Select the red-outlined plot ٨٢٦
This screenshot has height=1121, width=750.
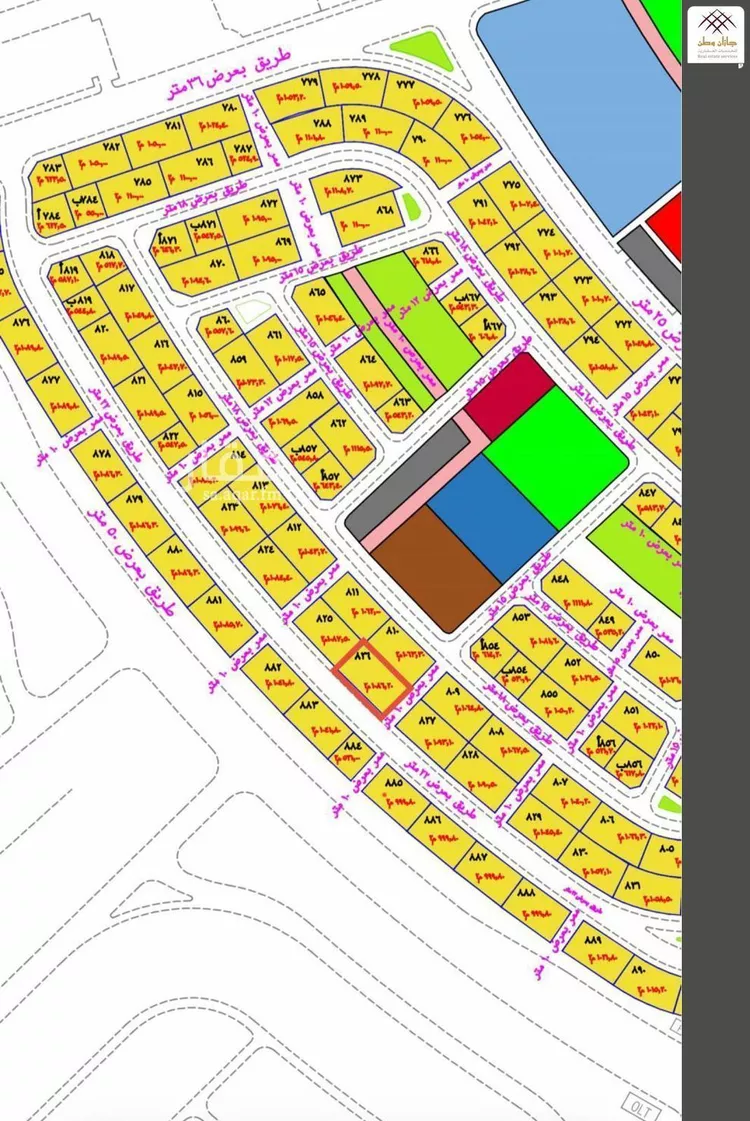pyautogui.click(x=372, y=678)
